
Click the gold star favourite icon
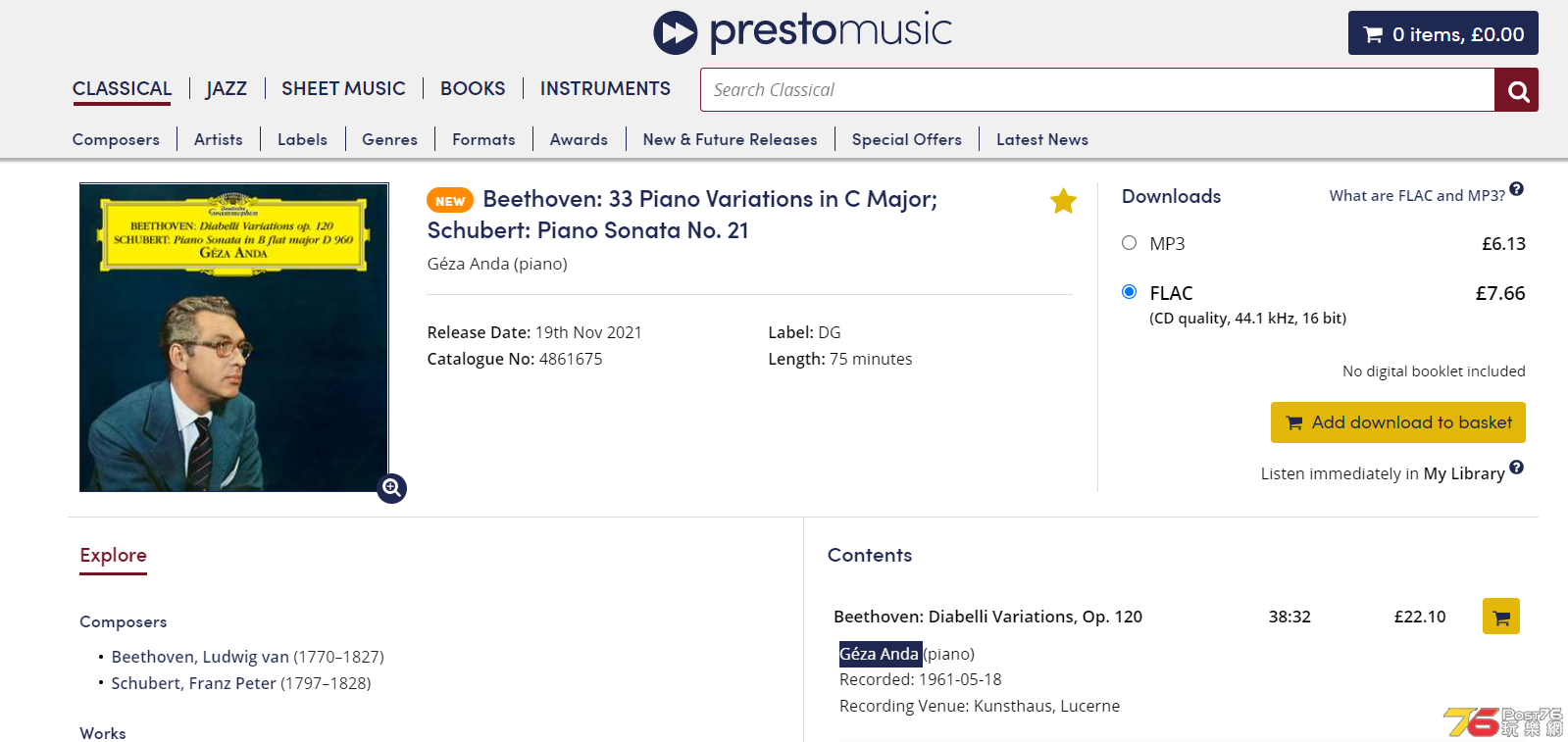(1063, 201)
